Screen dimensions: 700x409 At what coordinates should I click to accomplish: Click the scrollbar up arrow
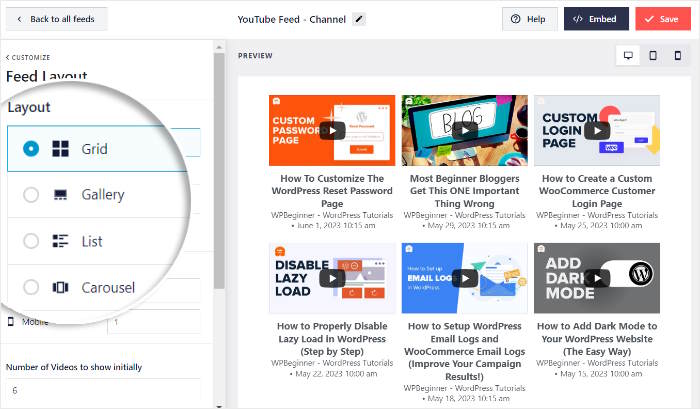click(219, 47)
